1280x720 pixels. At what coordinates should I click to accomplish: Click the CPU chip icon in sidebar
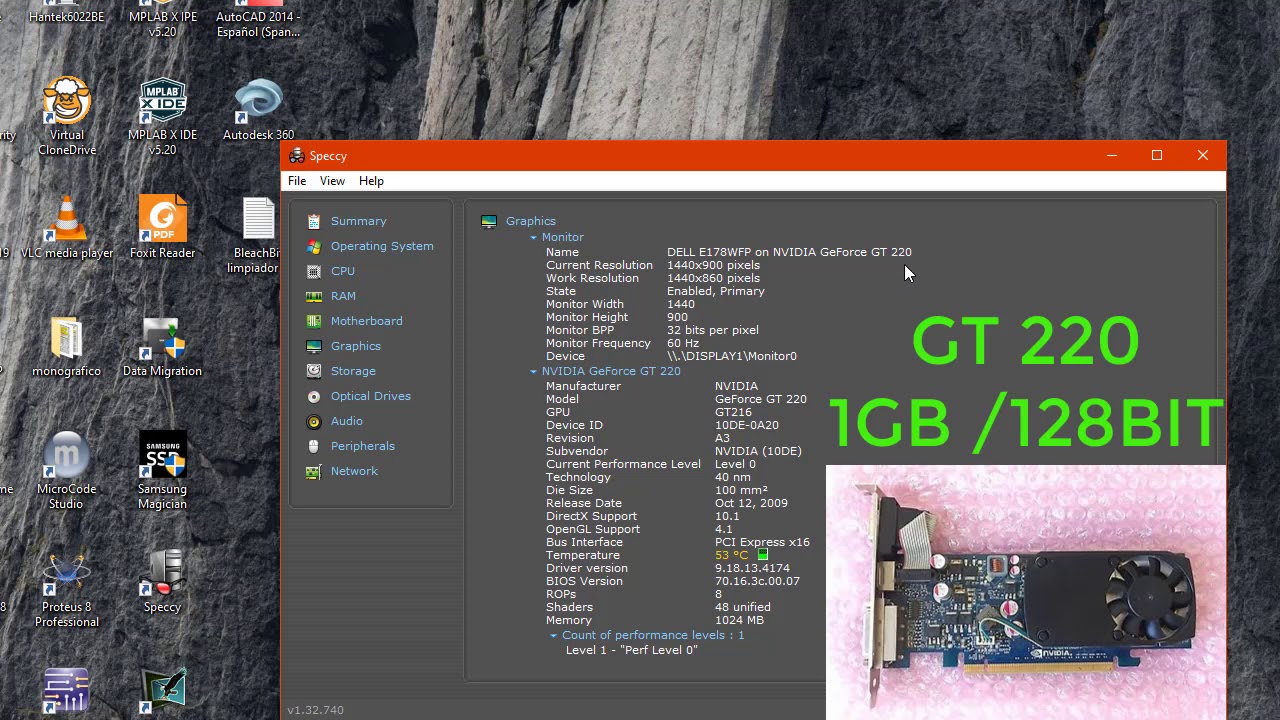click(314, 271)
